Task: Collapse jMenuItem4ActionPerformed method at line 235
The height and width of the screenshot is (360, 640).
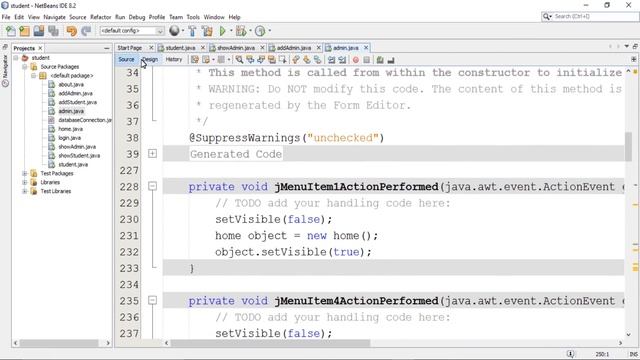Action: (x=152, y=300)
